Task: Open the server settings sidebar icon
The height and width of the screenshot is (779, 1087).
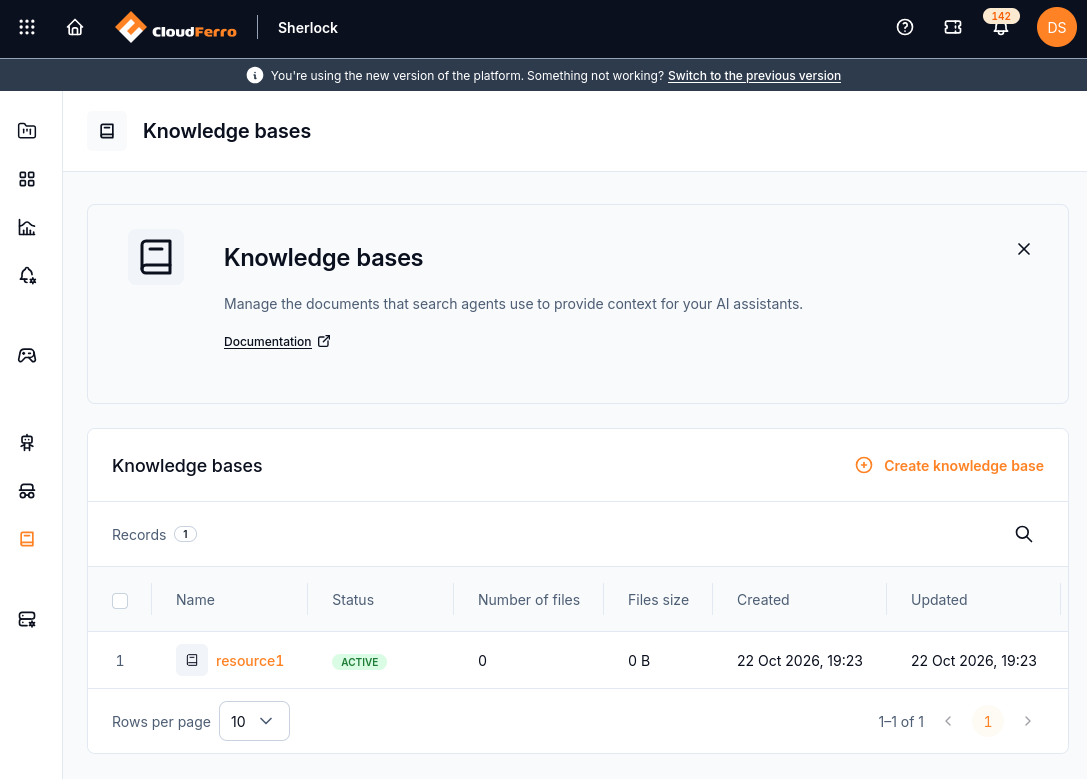Action: coord(27,619)
